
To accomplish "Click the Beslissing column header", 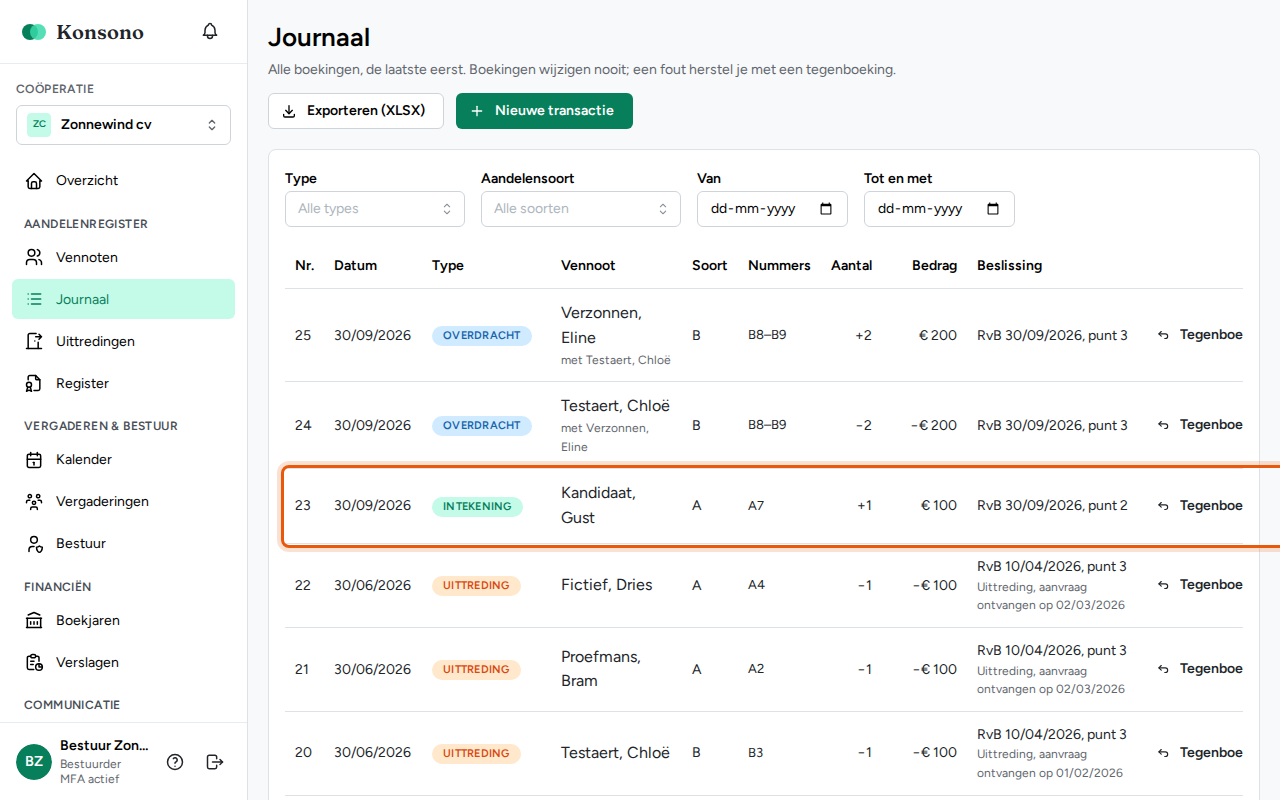I will click(x=1009, y=266).
